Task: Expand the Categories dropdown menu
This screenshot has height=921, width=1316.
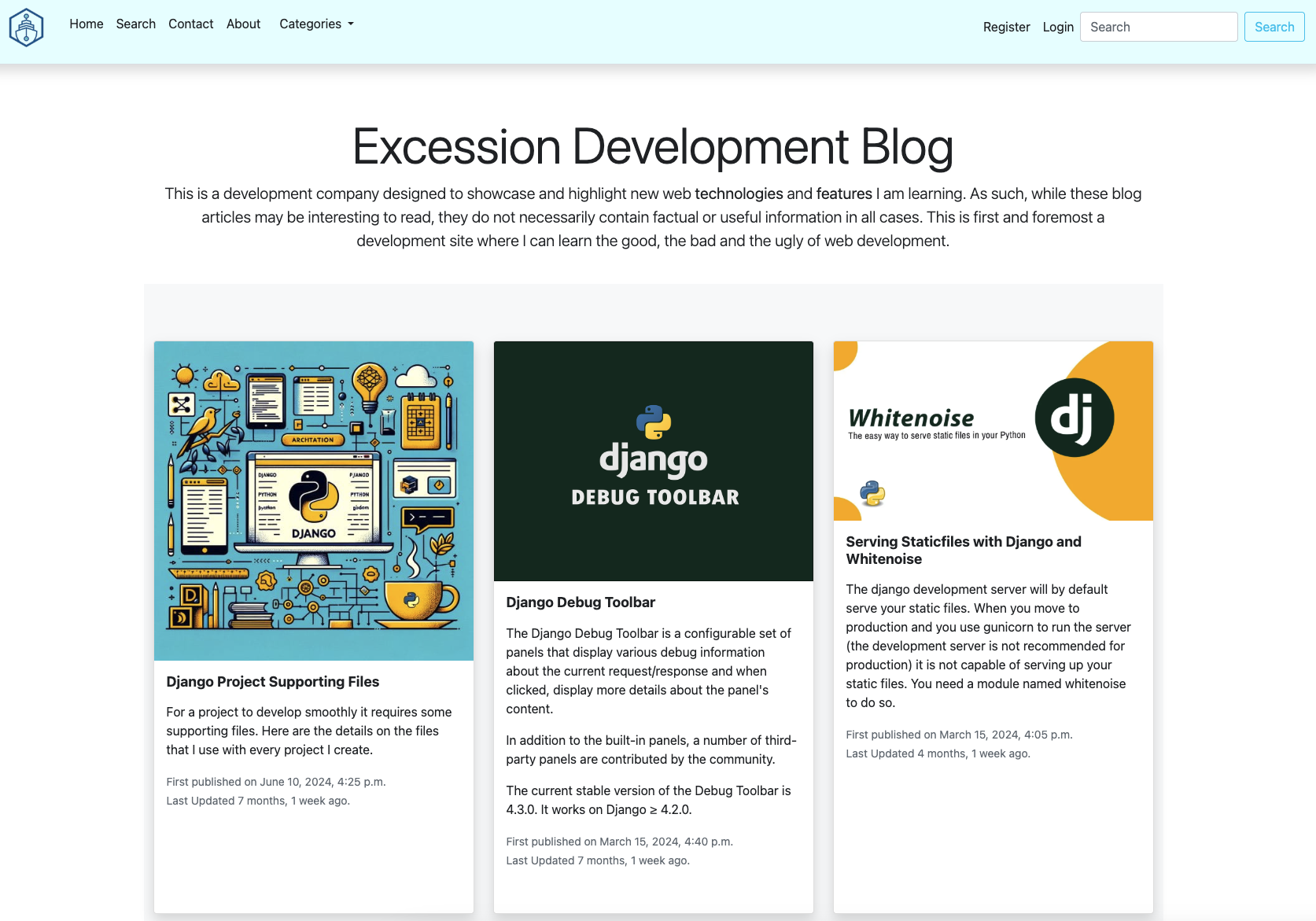Action: coord(317,24)
